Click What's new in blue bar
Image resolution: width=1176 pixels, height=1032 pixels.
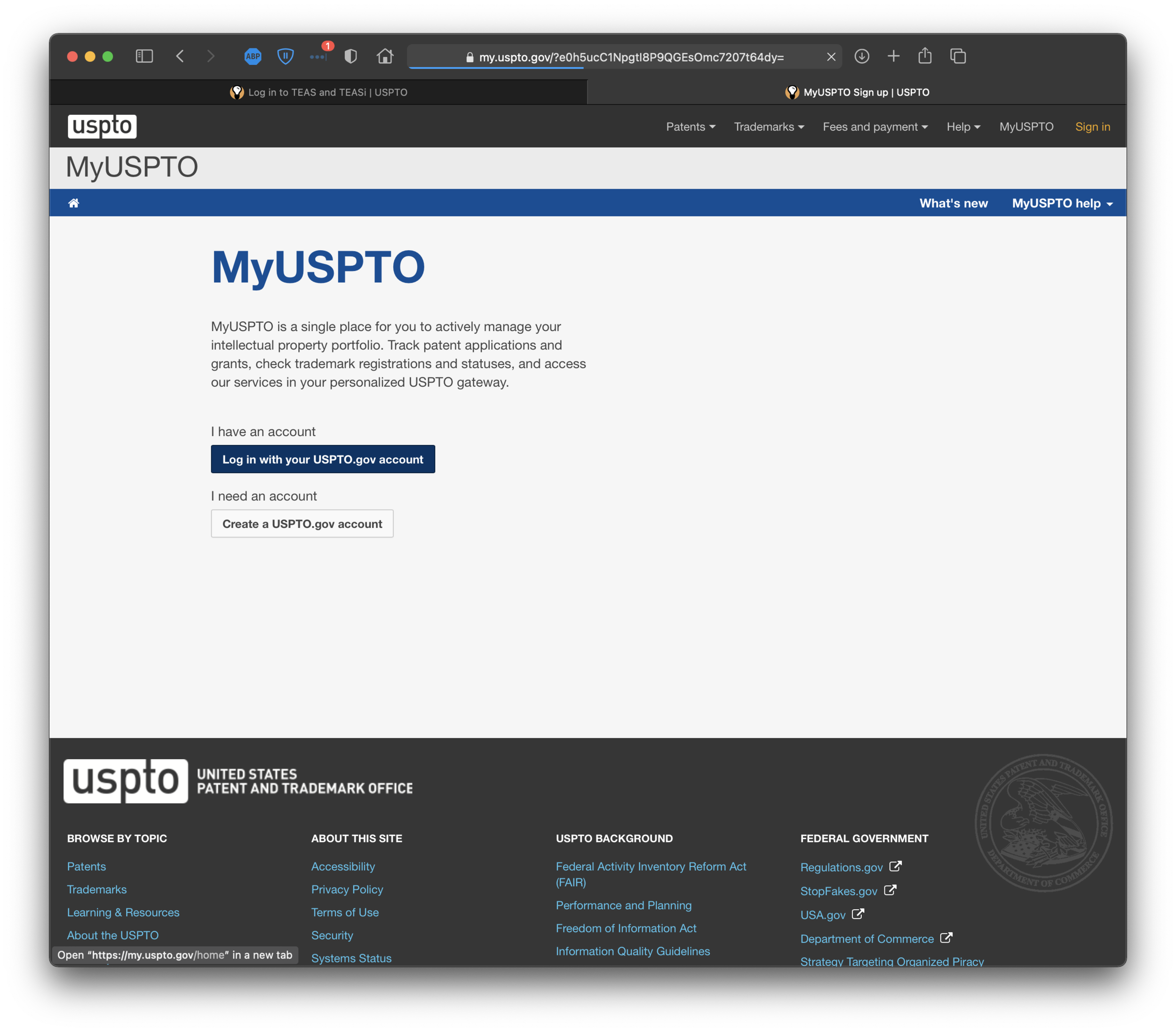[x=954, y=203]
